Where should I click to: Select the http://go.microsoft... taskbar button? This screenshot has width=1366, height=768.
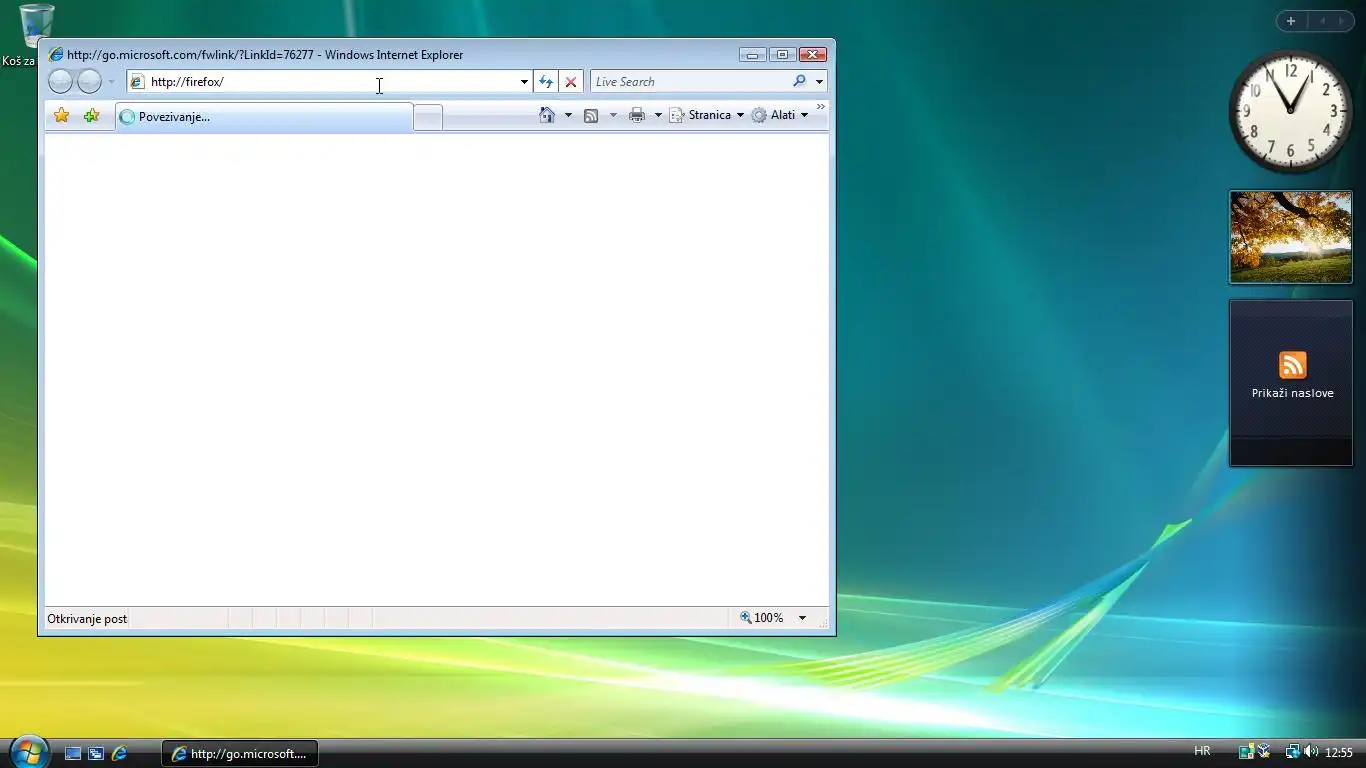[240, 754]
